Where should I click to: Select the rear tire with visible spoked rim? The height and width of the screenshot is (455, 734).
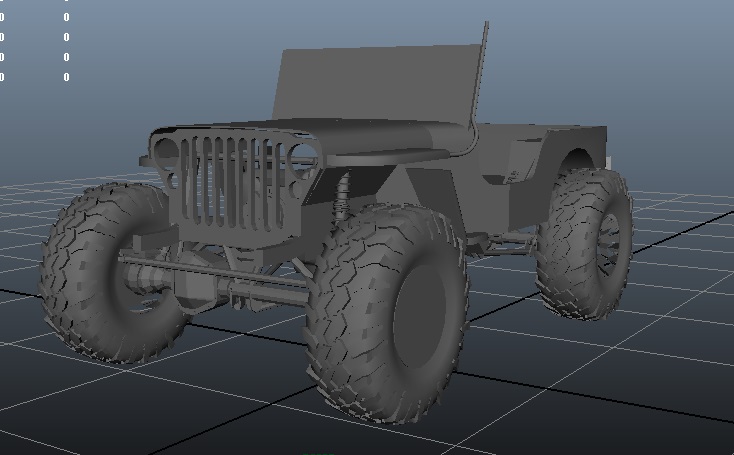point(584,243)
